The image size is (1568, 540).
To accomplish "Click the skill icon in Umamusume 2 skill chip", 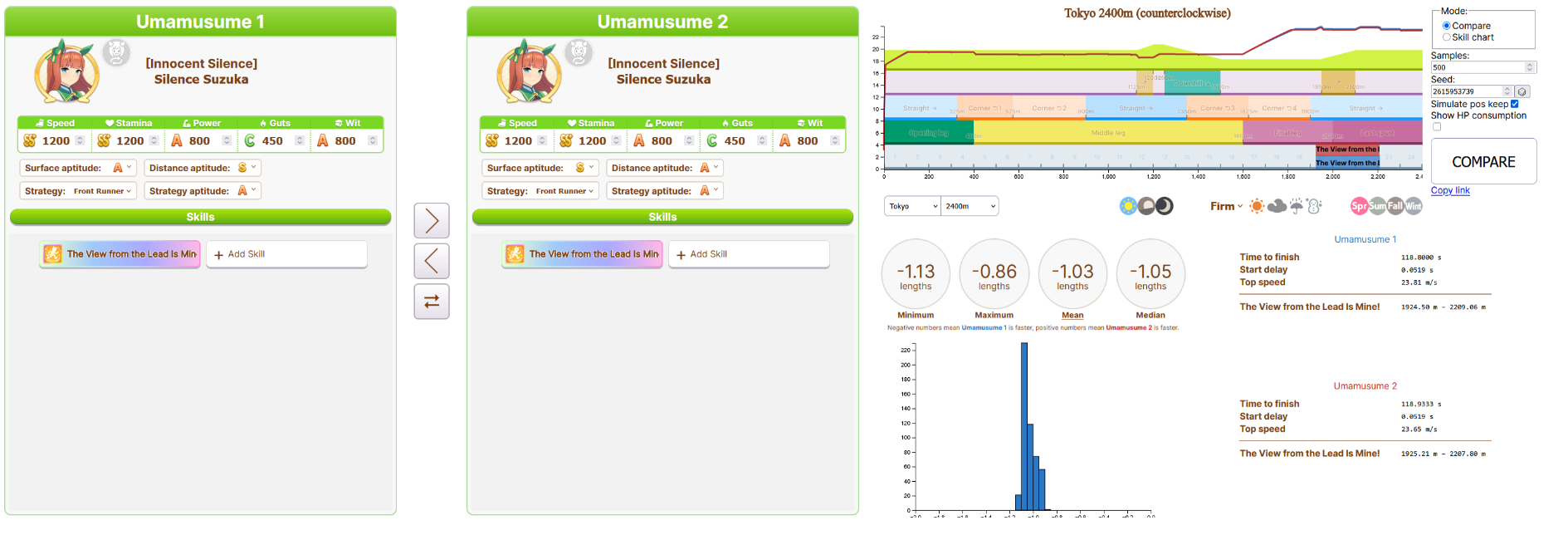I will [515, 254].
